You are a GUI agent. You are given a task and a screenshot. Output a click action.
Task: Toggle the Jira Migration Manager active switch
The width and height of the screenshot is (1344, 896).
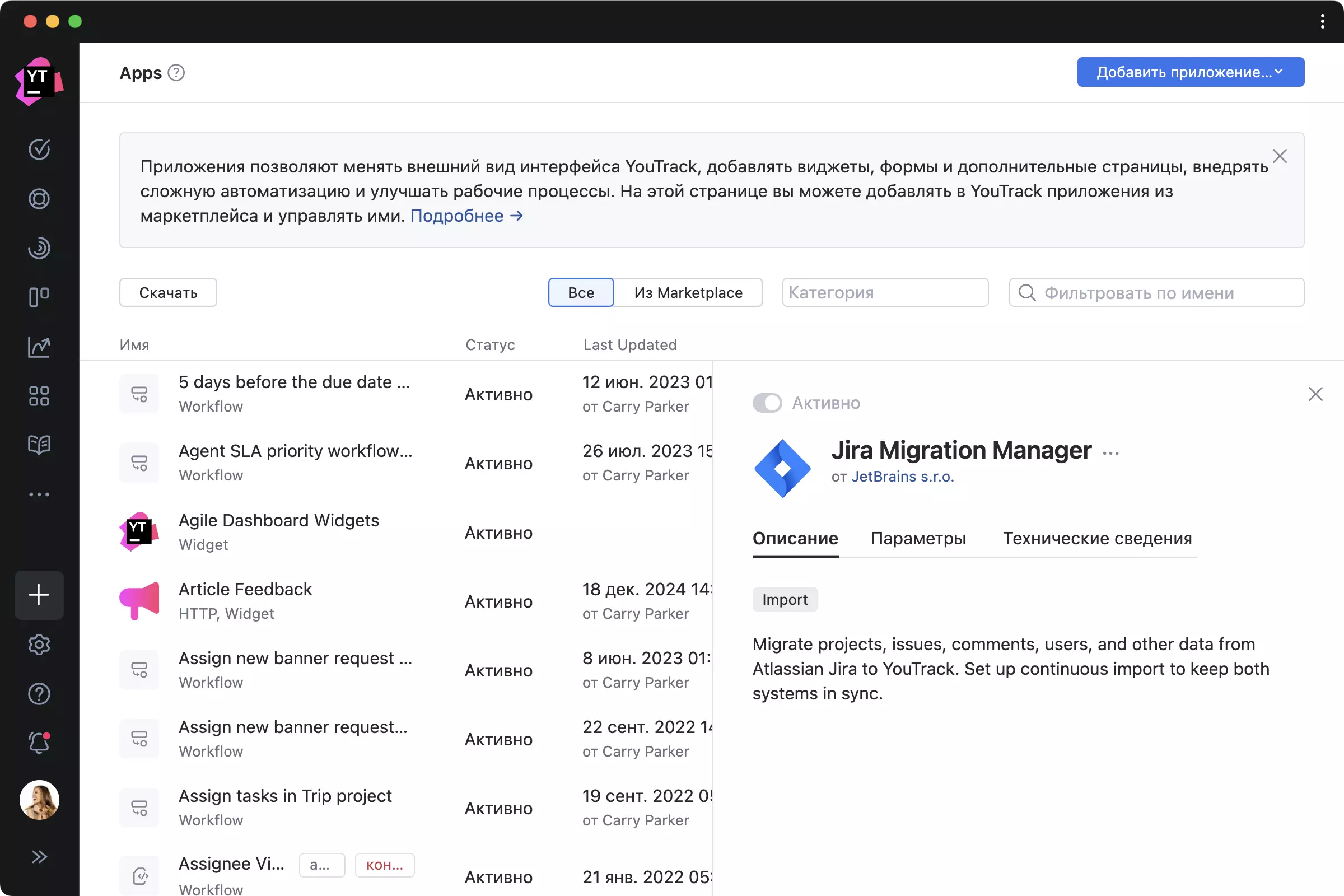click(x=767, y=403)
